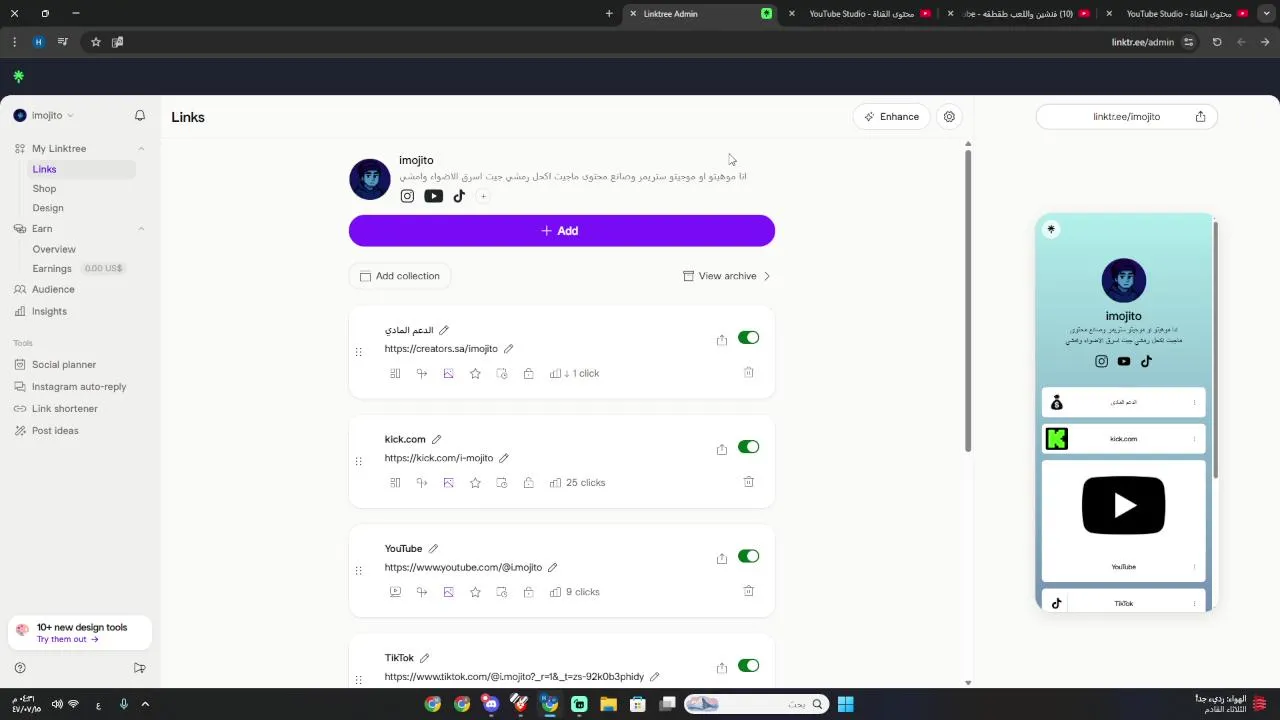This screenshot has height=720, width=1280.
Task: Go to Shop in the sidebar
Action: [44, 189]
